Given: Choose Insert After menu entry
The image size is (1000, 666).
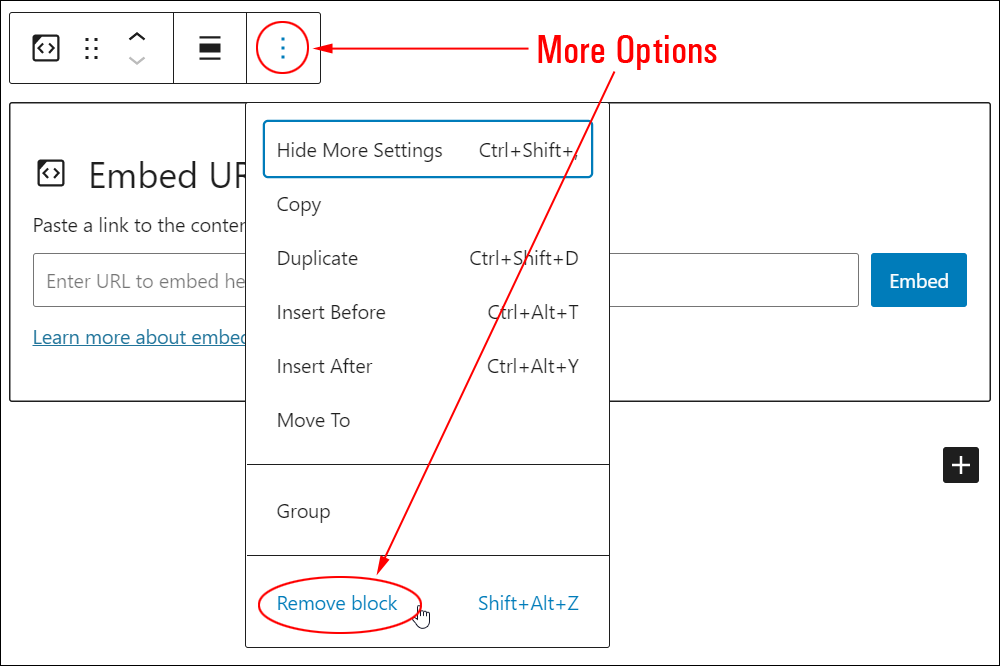Looking at the screenshot, I should point(427,367).
